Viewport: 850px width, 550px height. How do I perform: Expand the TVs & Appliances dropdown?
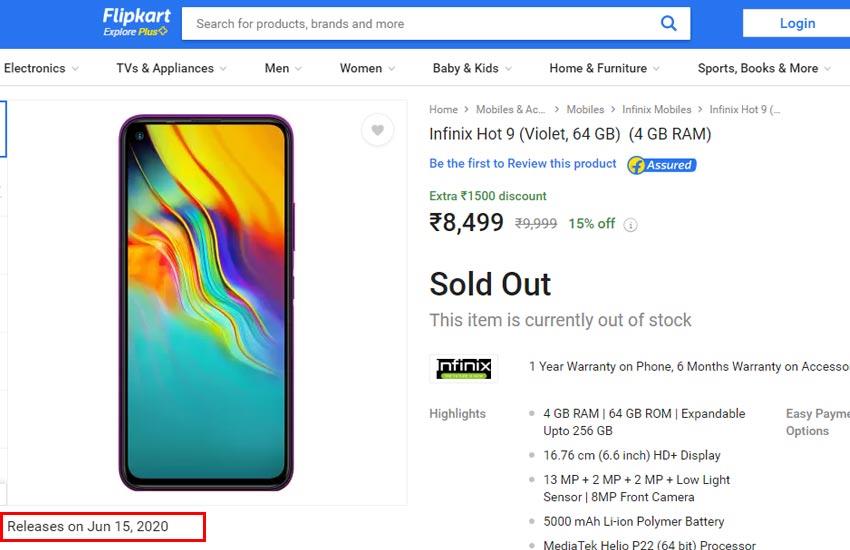[x=171, y=68]
